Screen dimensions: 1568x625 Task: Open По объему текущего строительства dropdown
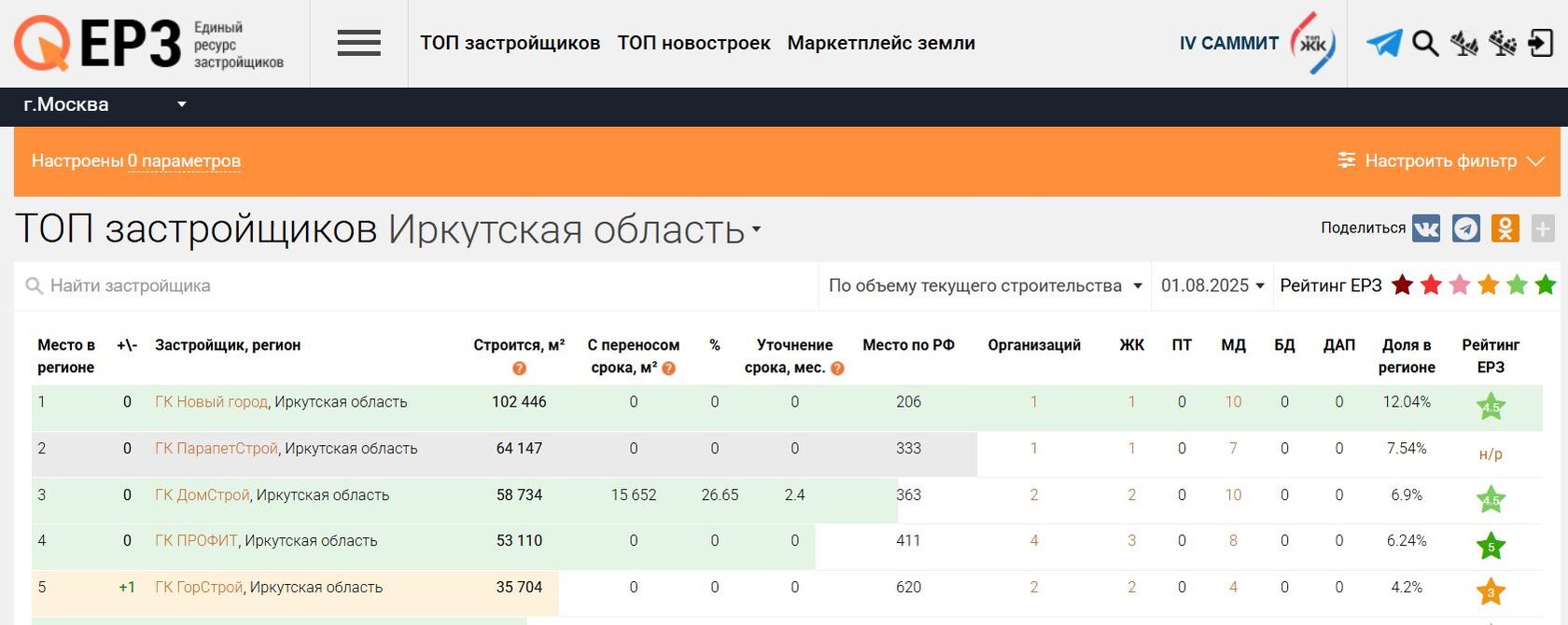(x=986, y=285)
